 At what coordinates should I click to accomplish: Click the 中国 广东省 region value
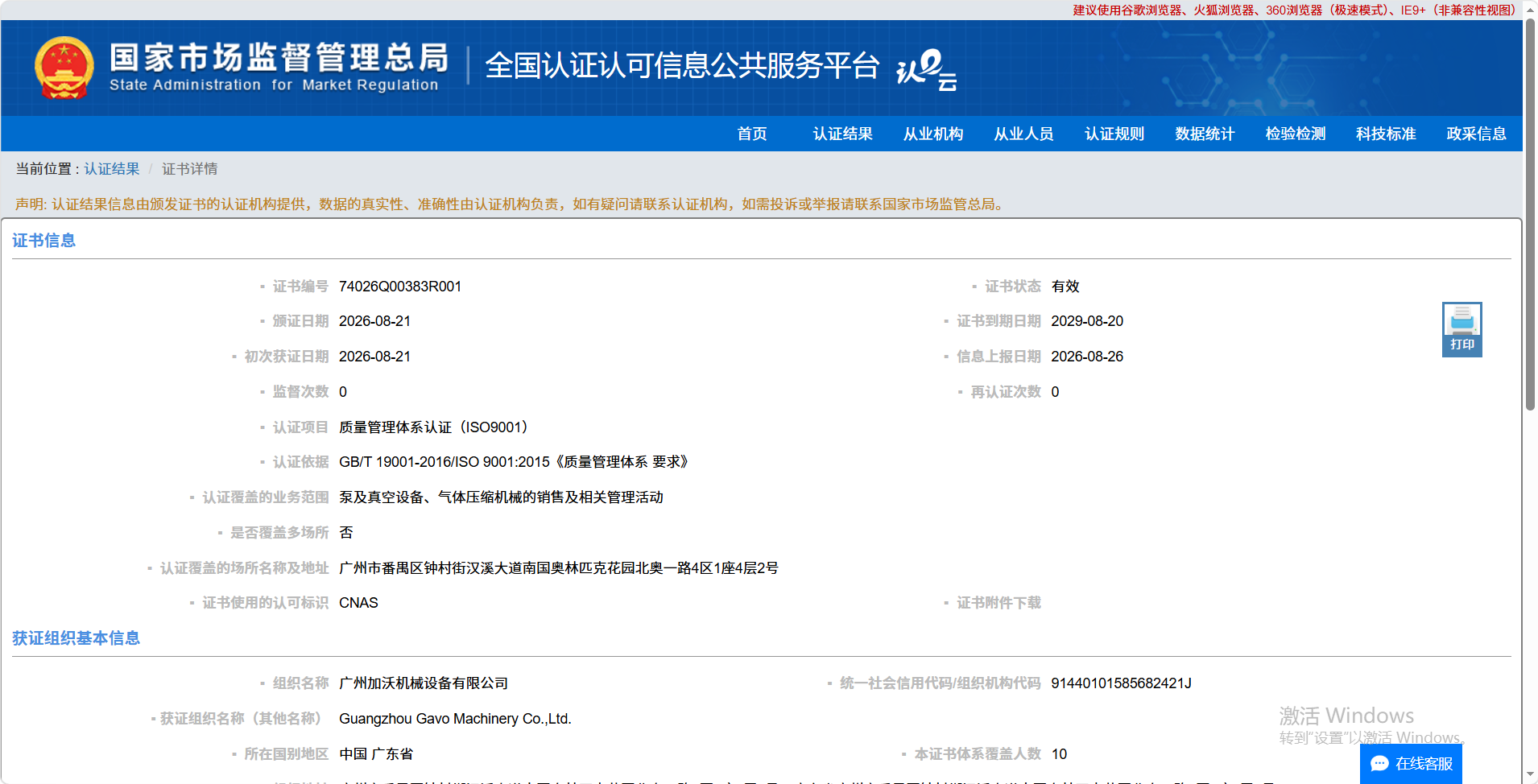coord(376,754)
